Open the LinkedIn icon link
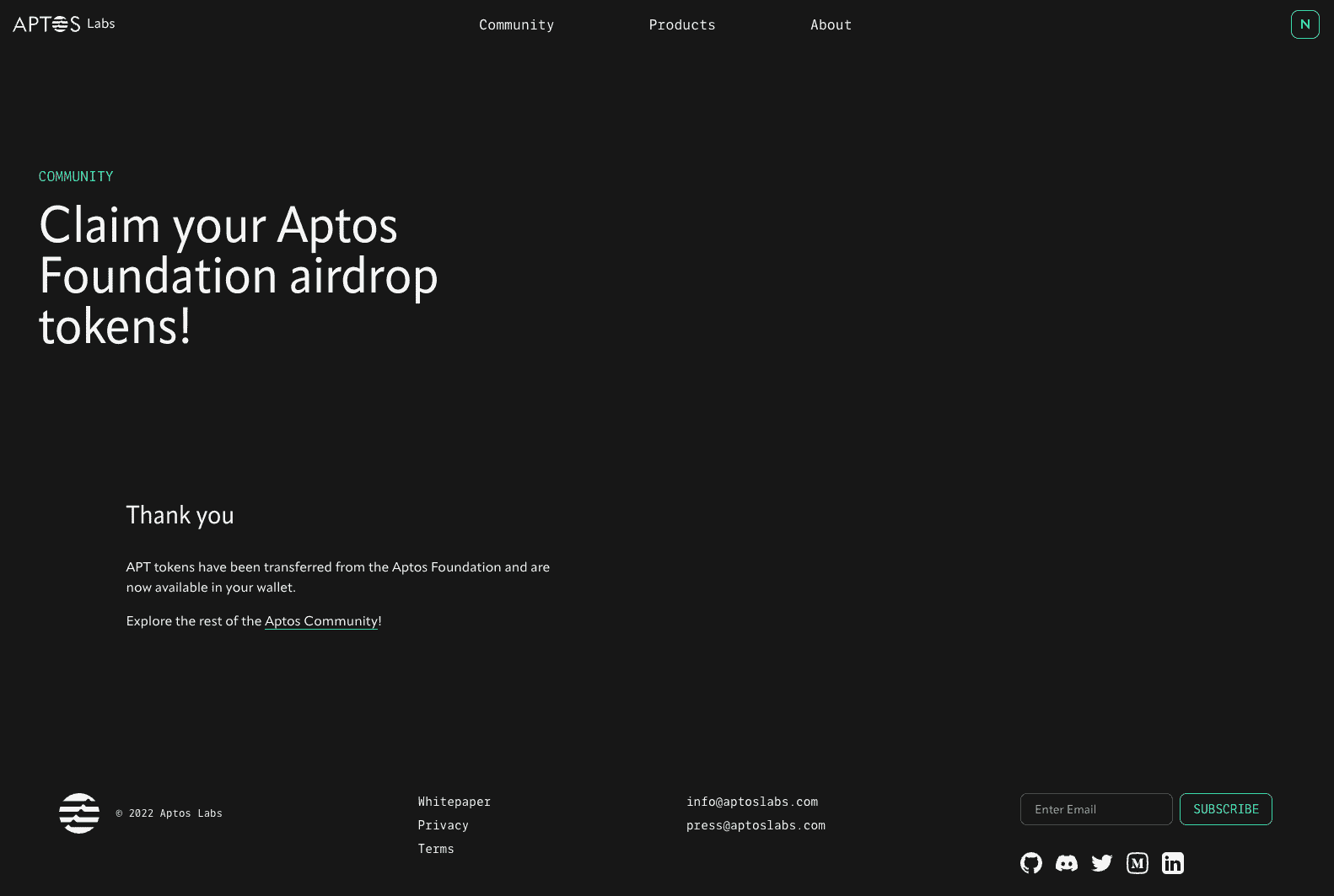This screenshot has height=896, width=1334. 1173,863
